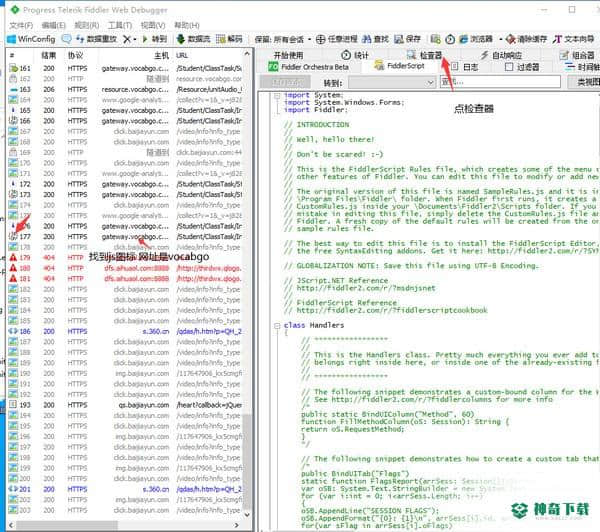Screen dimensions: 600x532
Task: Switch to the 组合器 composer tab
Action: (x=577, y=55)
